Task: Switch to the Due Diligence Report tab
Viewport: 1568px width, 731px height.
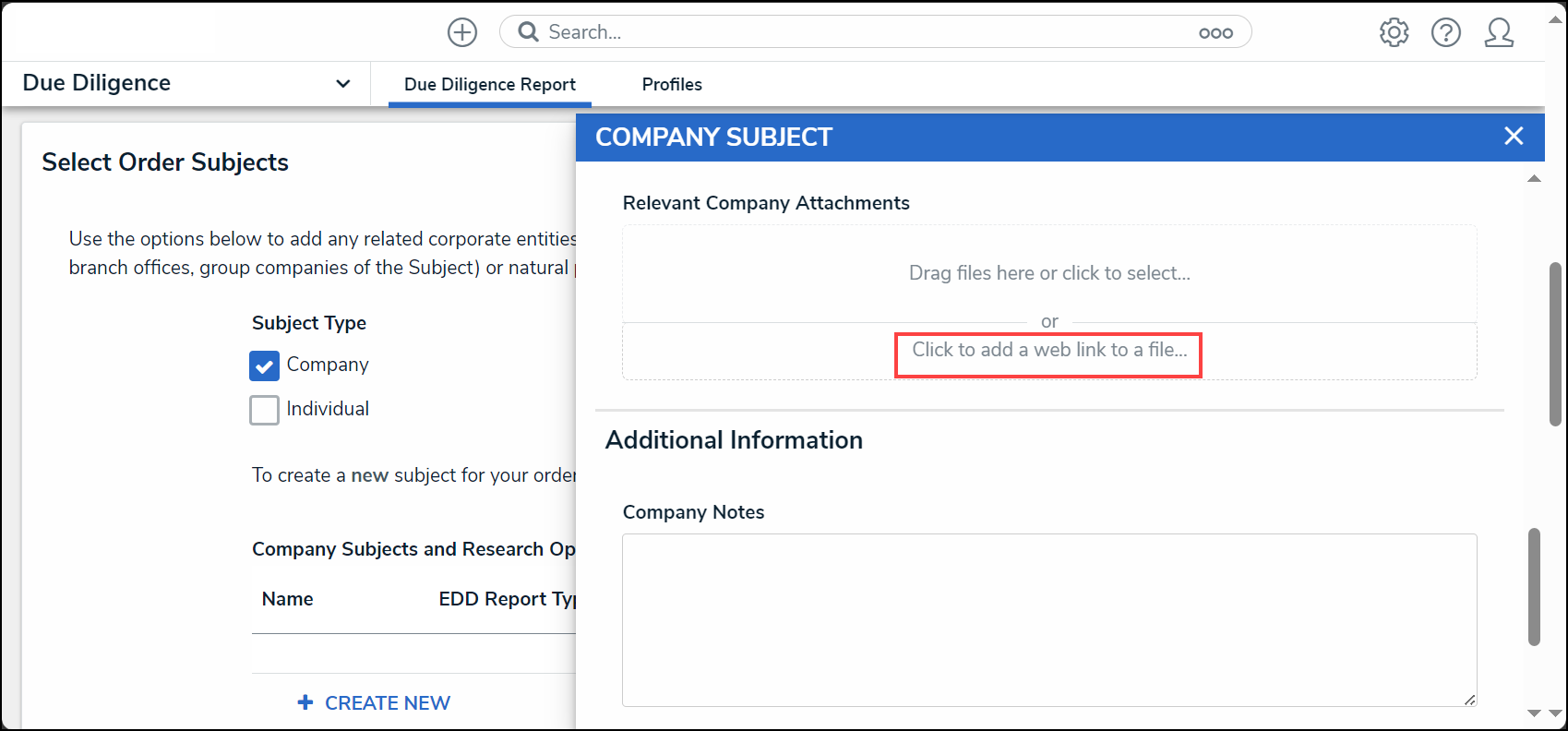Action: click(490, 84)
